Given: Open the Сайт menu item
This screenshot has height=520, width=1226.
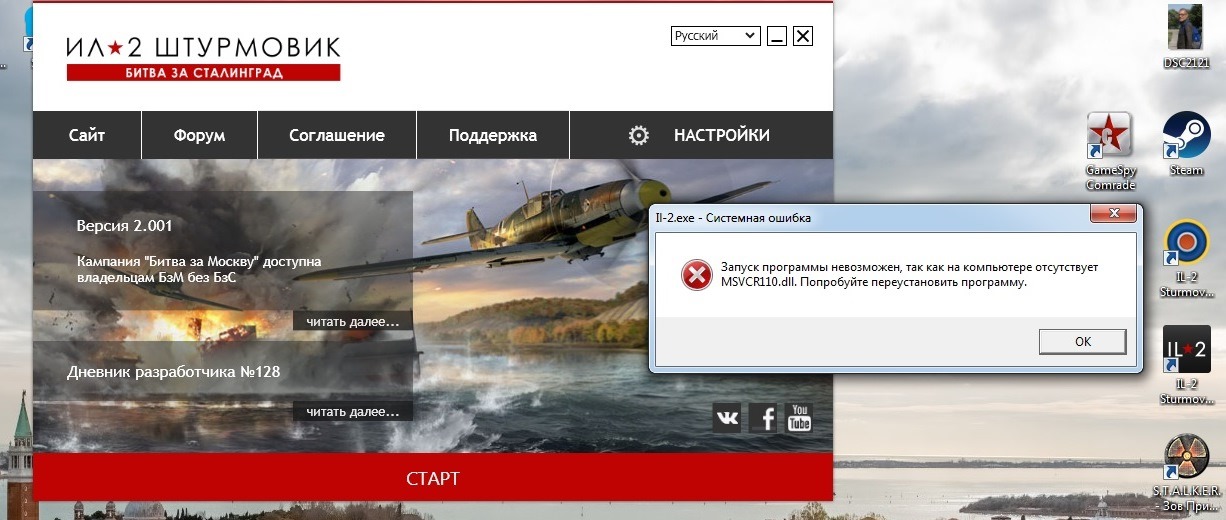Looking at the screenshot, I should [x=87, y=135].
